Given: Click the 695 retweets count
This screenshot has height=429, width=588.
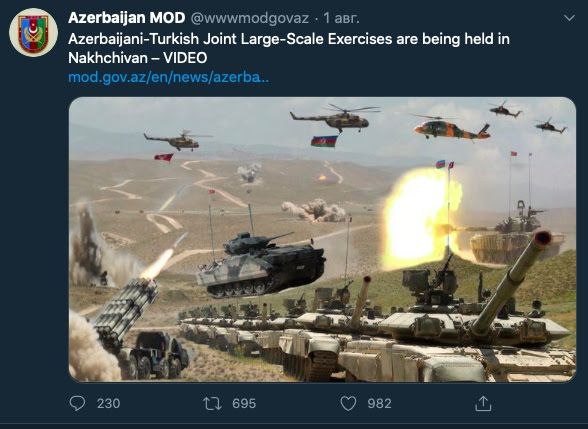Looking at the screenshot, I should (x=244, y=404).
